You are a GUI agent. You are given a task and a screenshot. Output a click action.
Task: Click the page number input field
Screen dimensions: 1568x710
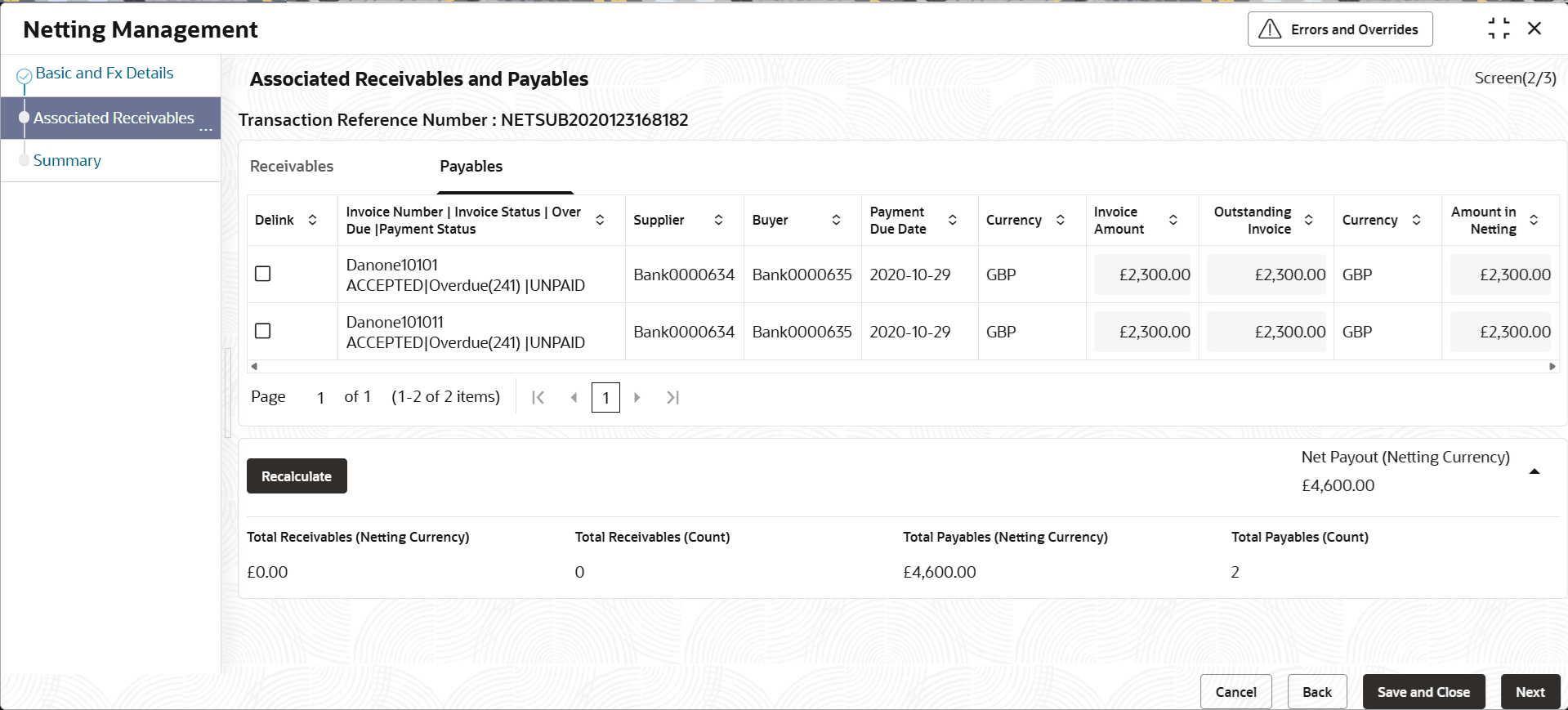605,397
